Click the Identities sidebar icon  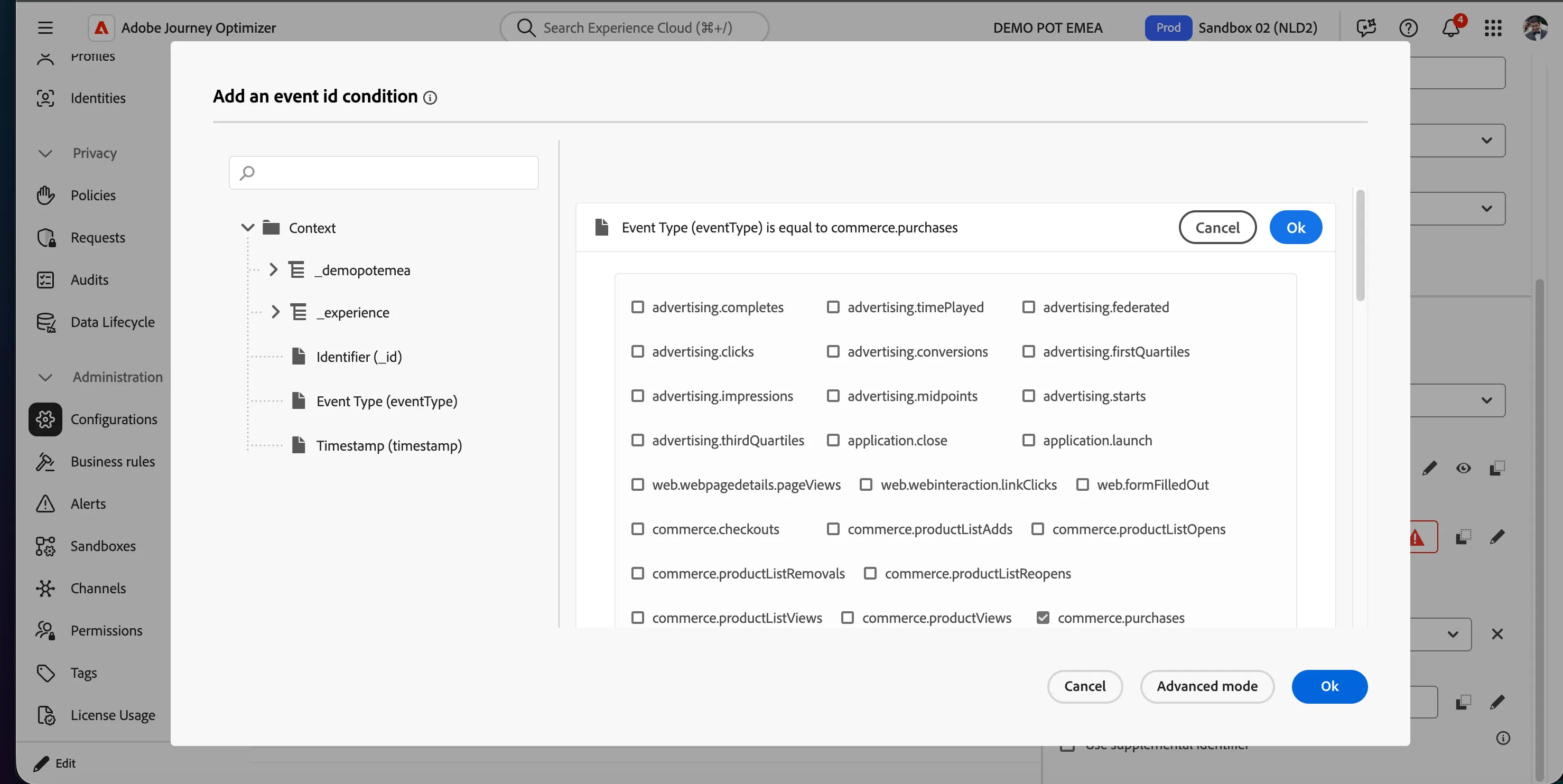pyautogui.click(x=45, y=98)
